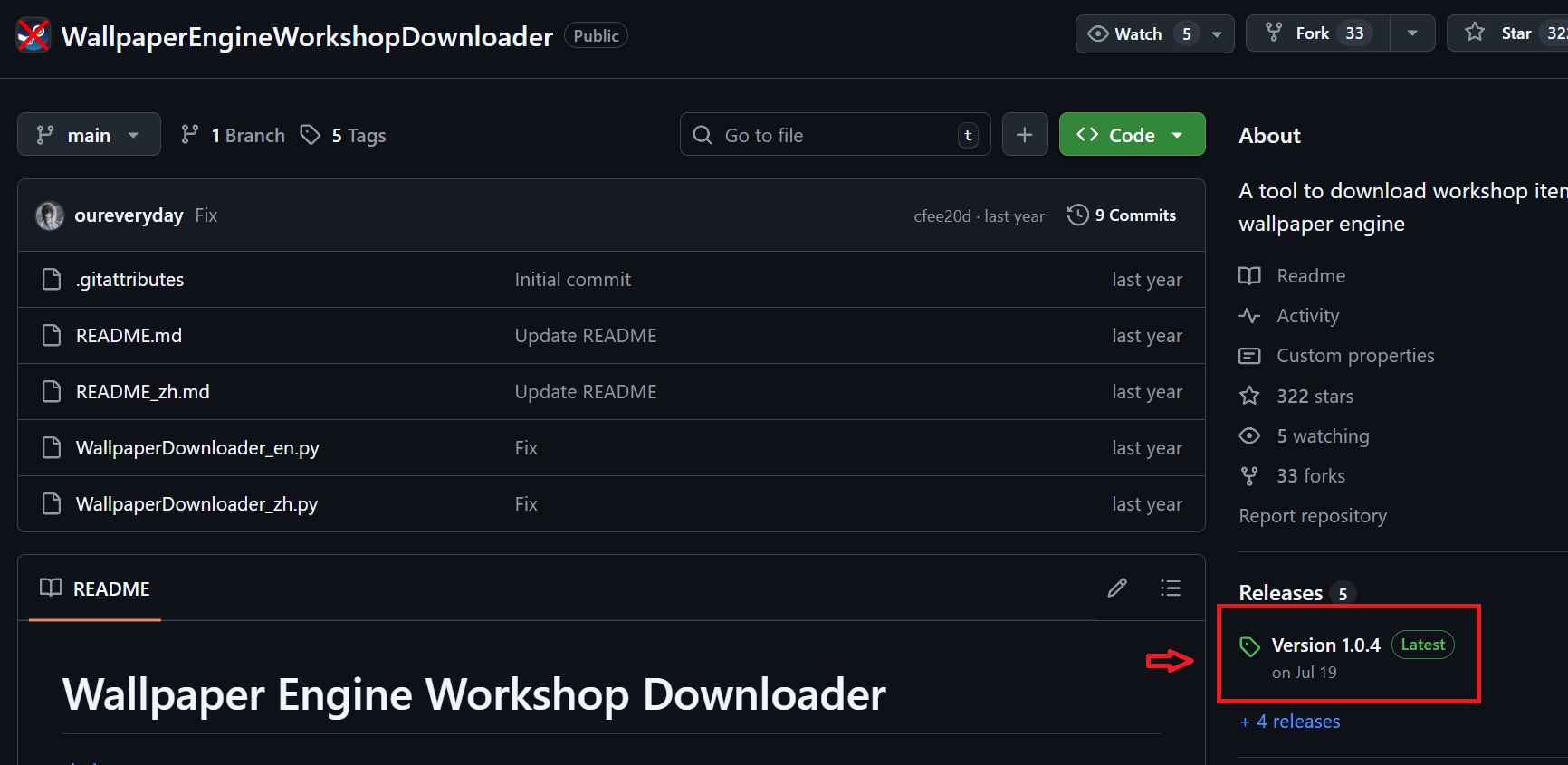Open the WallpaperDownloader_zh.py file

(x=197, y=504)
